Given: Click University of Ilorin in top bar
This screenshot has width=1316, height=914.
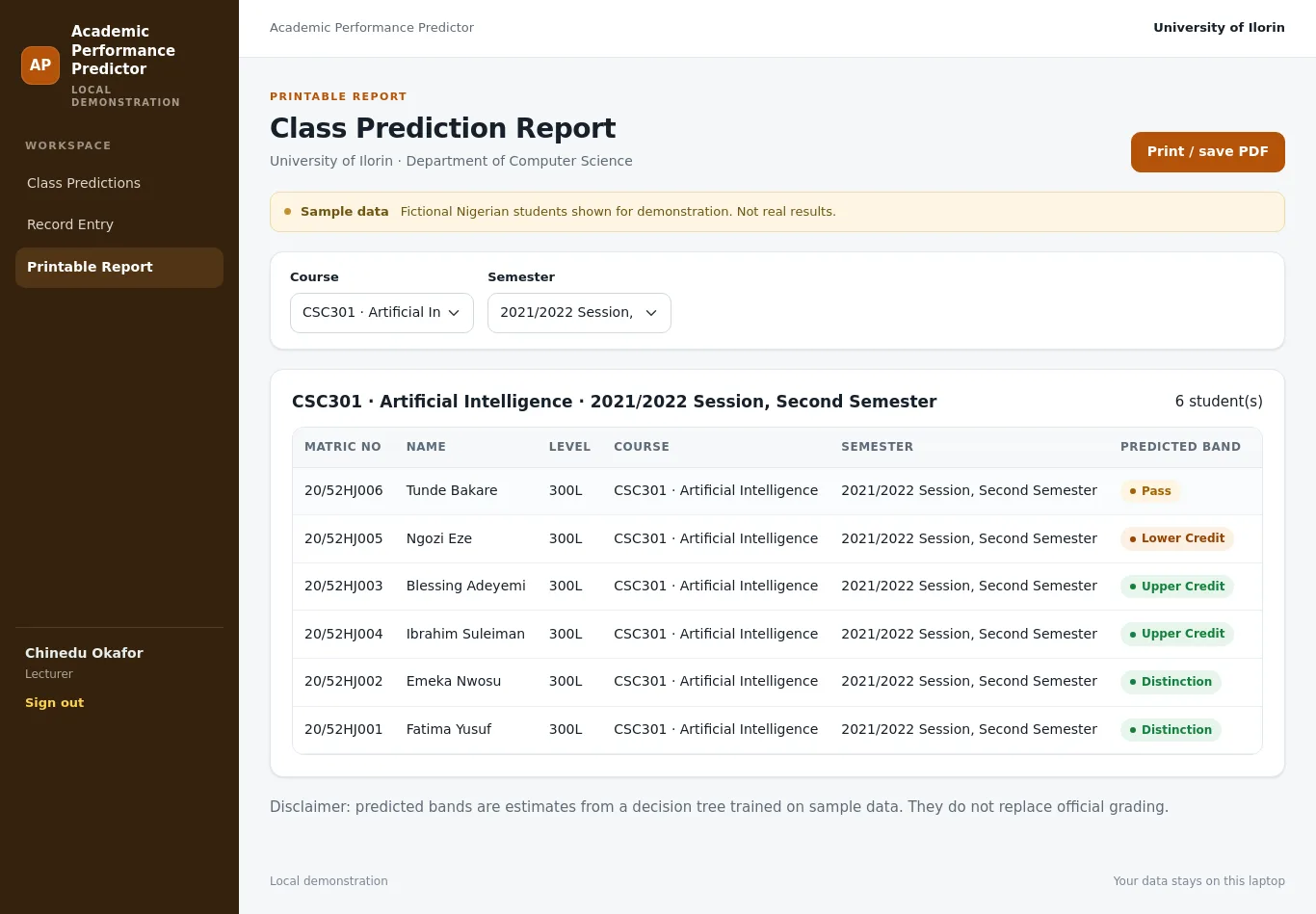Looking at the screenshot, I should pos(1219,28).
